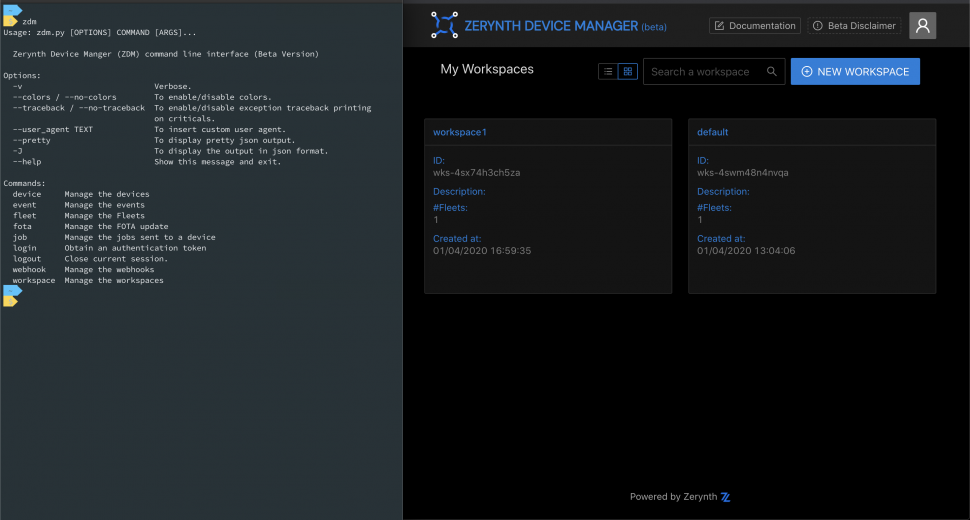
Task: Switch to grid view layout icon
Action: point(627,72)
